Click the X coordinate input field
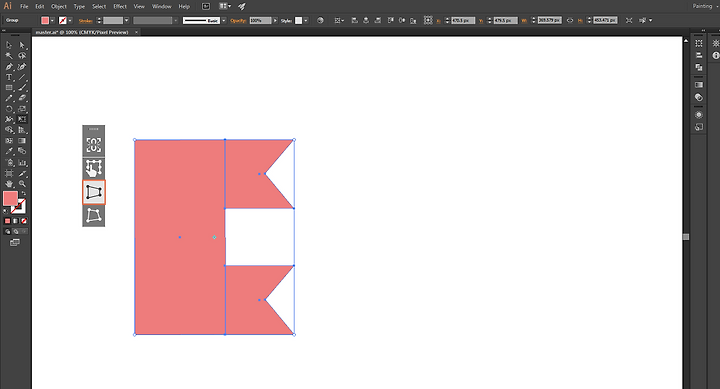This screenshot has height=389, width=720. click(x=463, y=21)
